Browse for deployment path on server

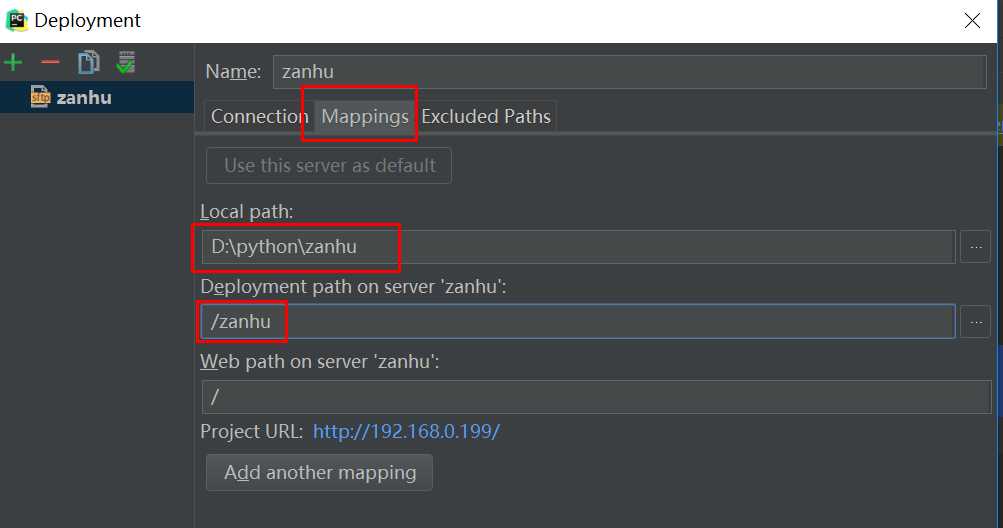point(975,322)
